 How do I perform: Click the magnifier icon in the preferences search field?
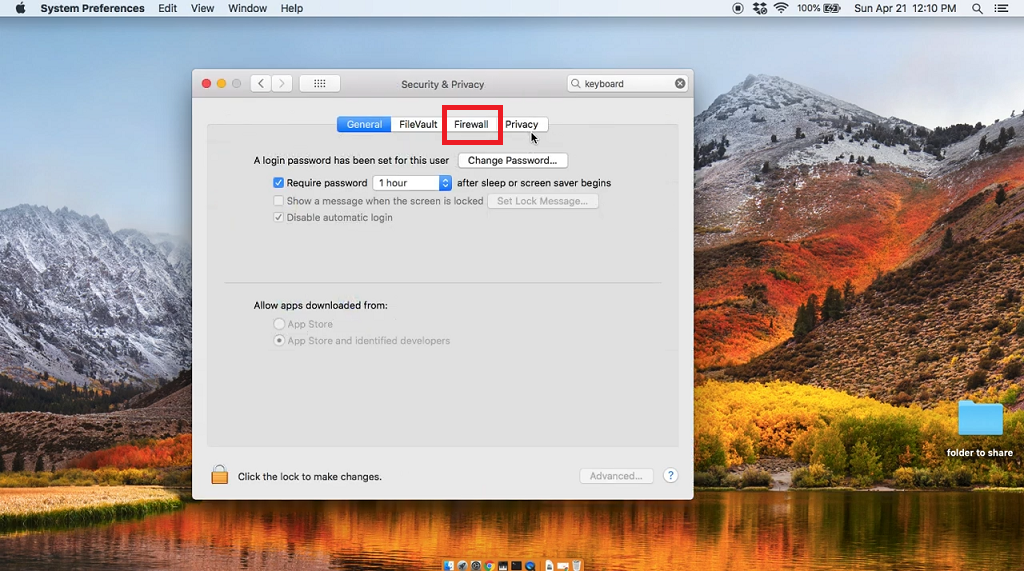575,84
